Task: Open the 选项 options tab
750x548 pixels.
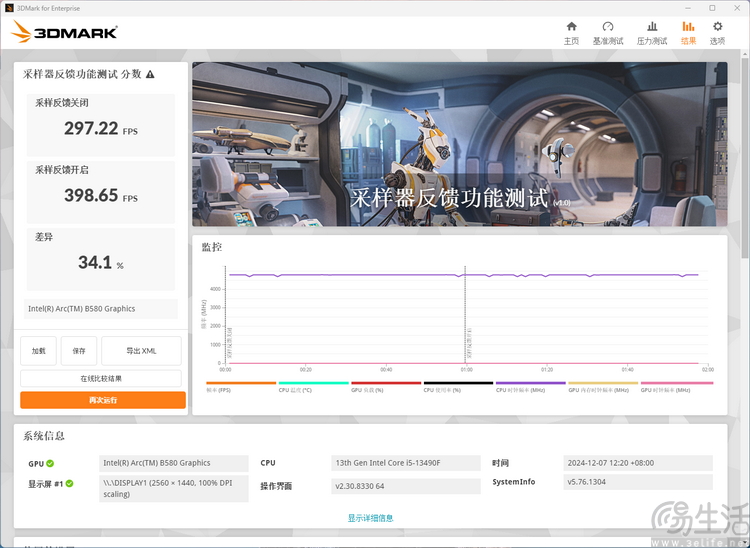Action: point(717,33)
